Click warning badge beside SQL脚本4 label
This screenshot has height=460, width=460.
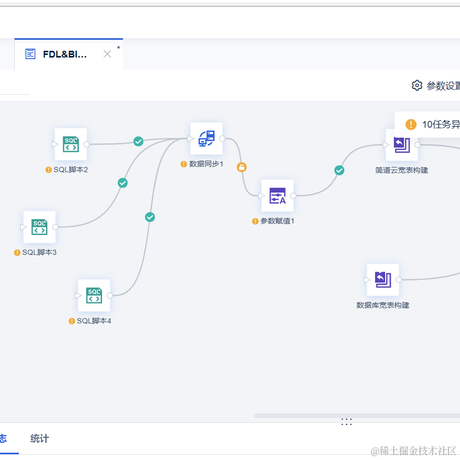[72, 321]
